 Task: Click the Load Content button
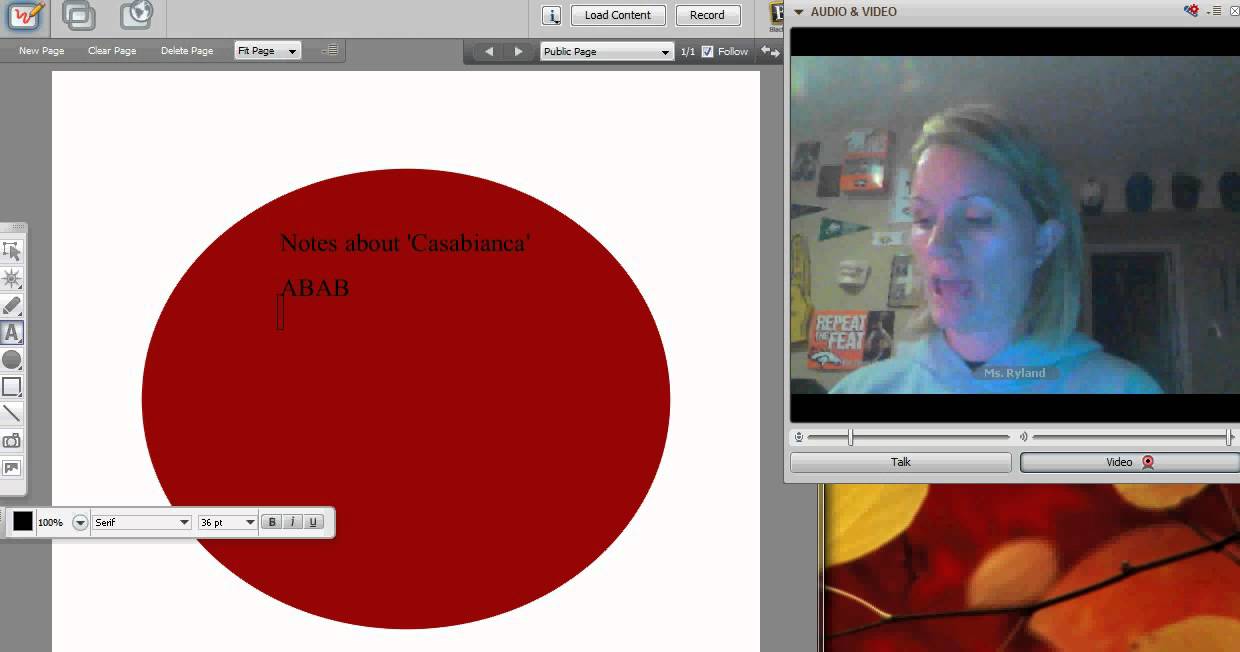618,15
